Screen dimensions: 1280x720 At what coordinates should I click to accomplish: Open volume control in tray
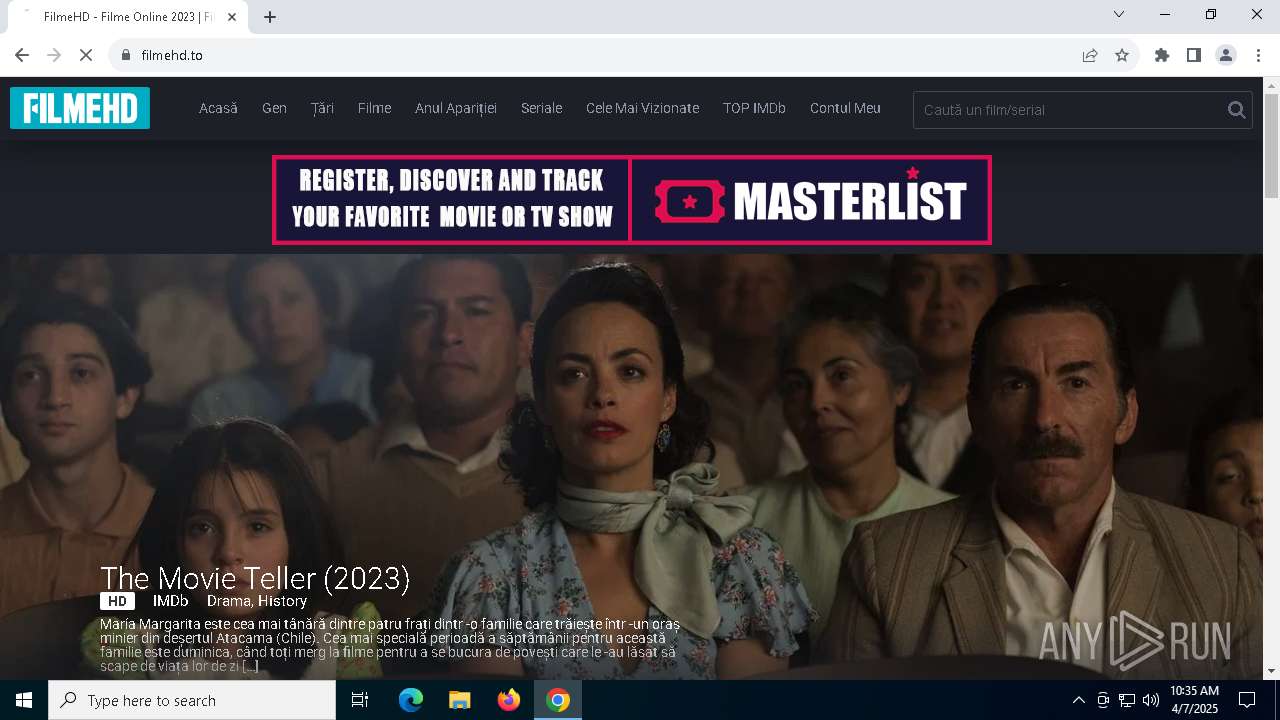tap(1150, 700)
